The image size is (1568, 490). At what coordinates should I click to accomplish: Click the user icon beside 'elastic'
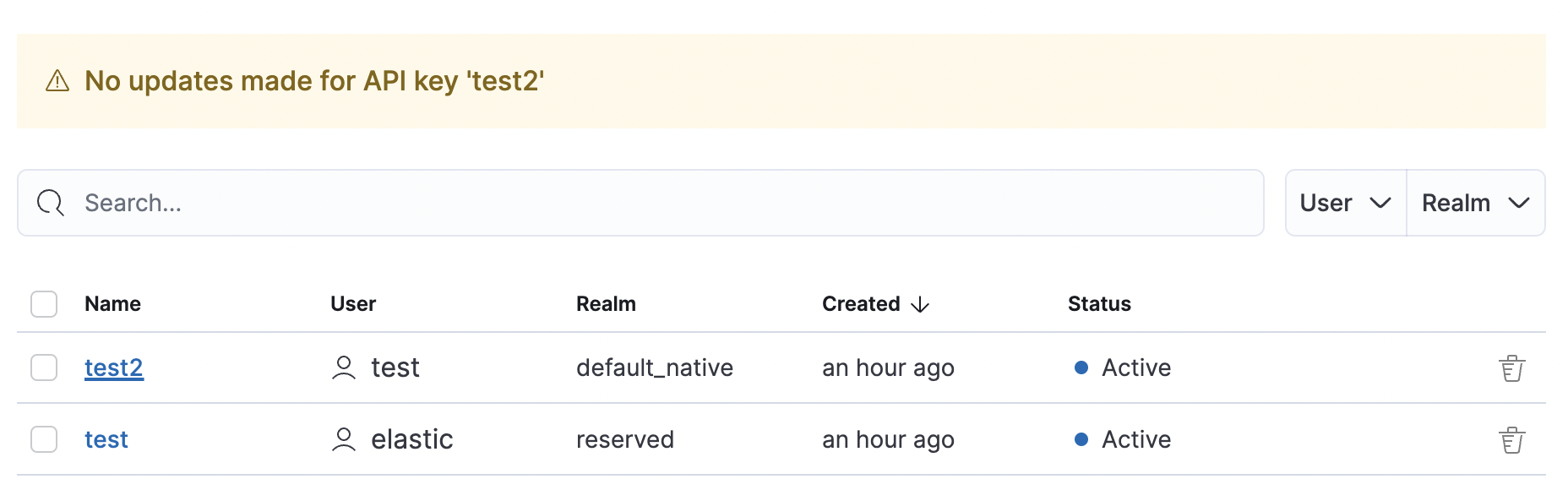point(344,439)
